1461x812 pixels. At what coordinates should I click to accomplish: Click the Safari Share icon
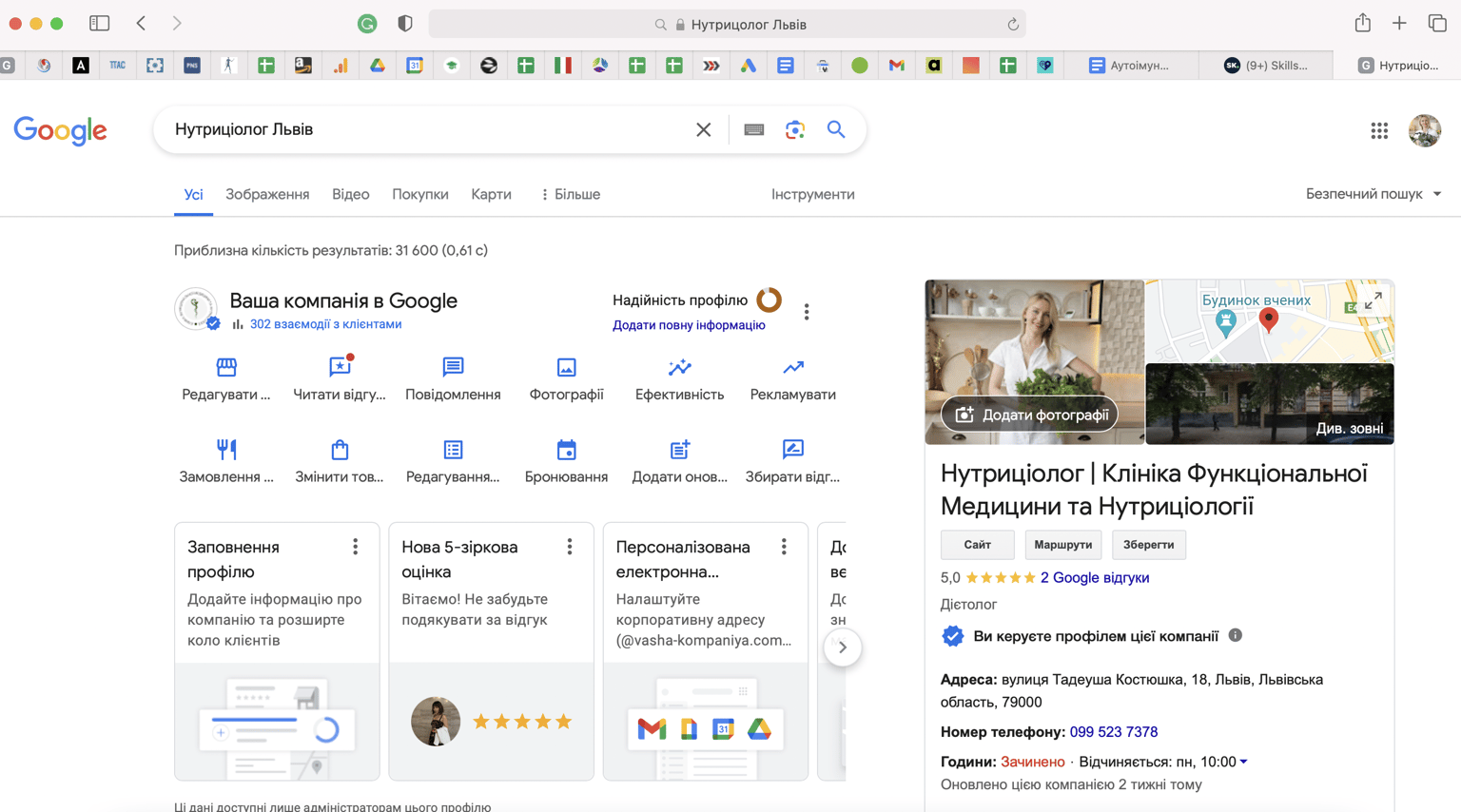point(1362,23)
